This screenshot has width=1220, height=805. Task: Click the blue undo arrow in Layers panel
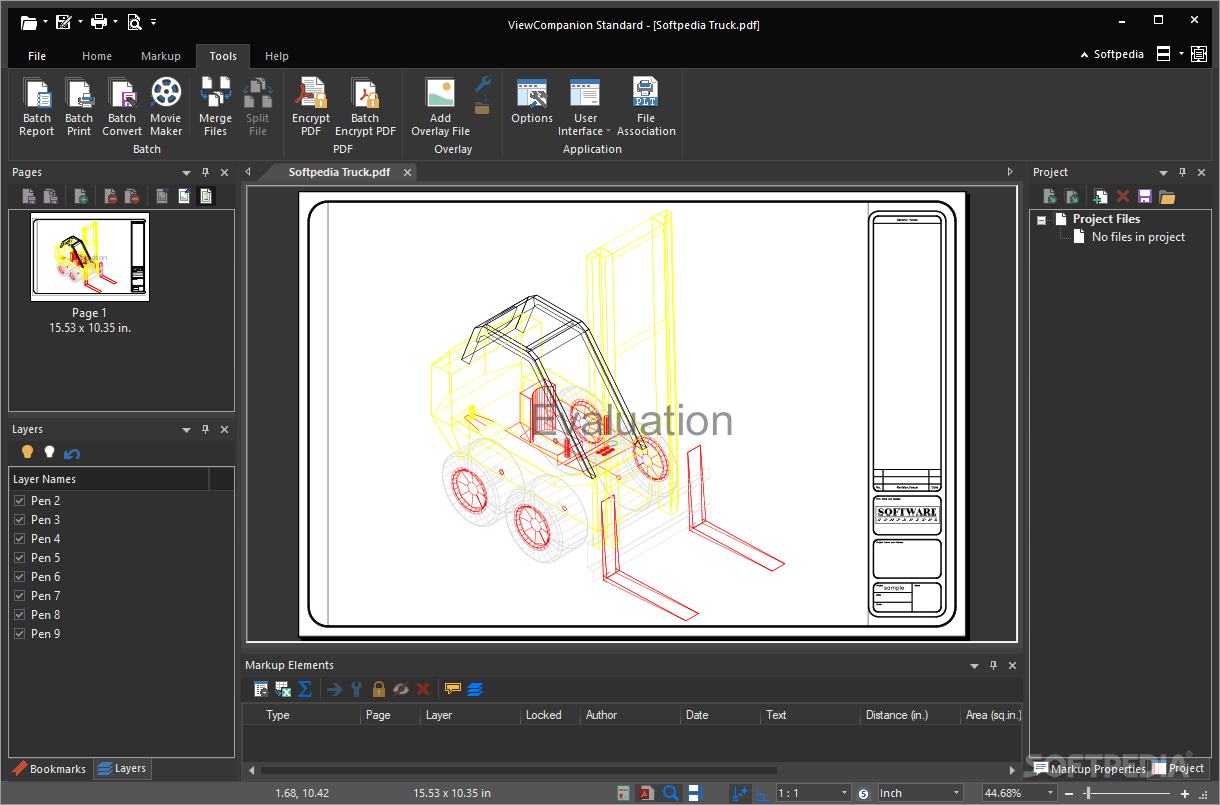coord(72,453)
